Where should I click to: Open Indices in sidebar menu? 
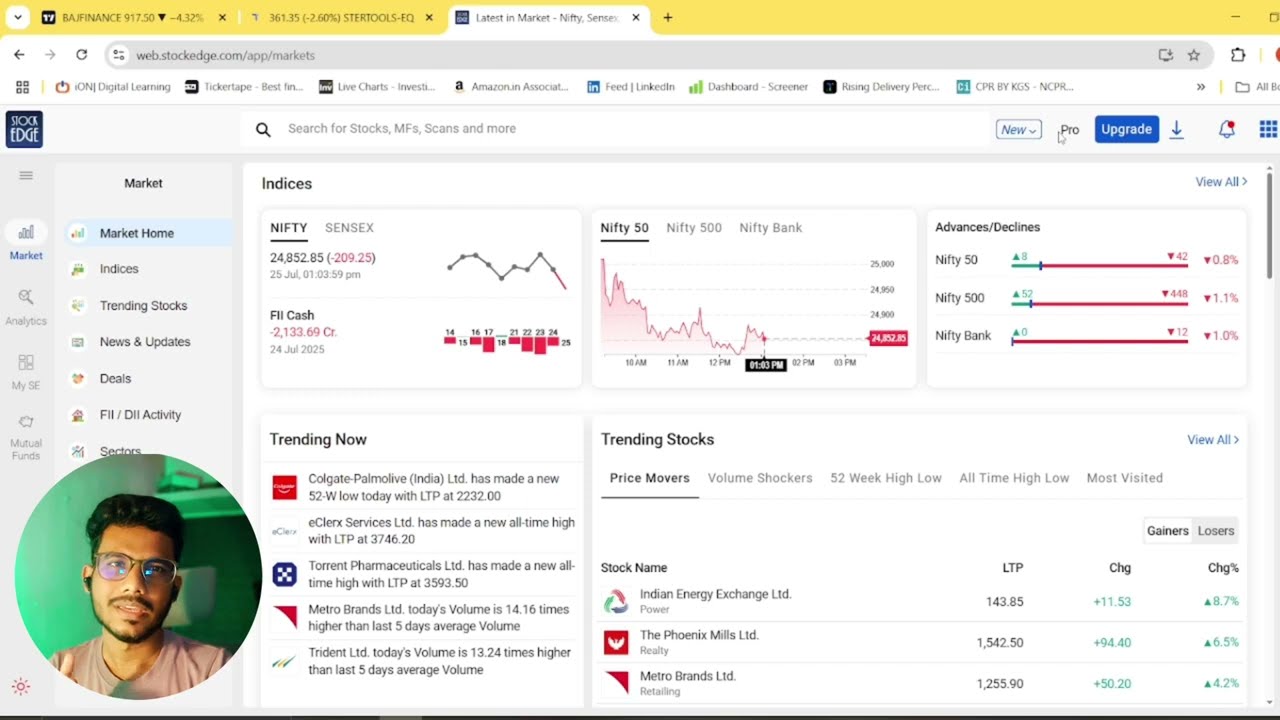tap(119, 269)
